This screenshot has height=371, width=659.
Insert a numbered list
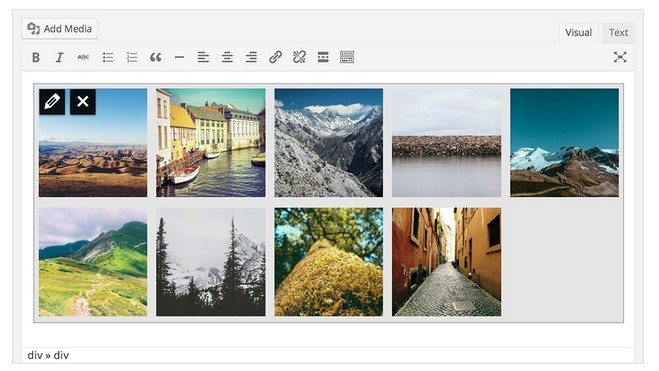pyautogui.click(x=132, y=57)
